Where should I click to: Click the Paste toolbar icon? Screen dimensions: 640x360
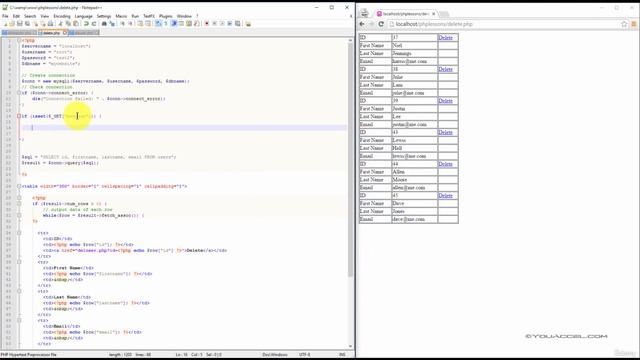pyautogui.click(x=76, y=24)
